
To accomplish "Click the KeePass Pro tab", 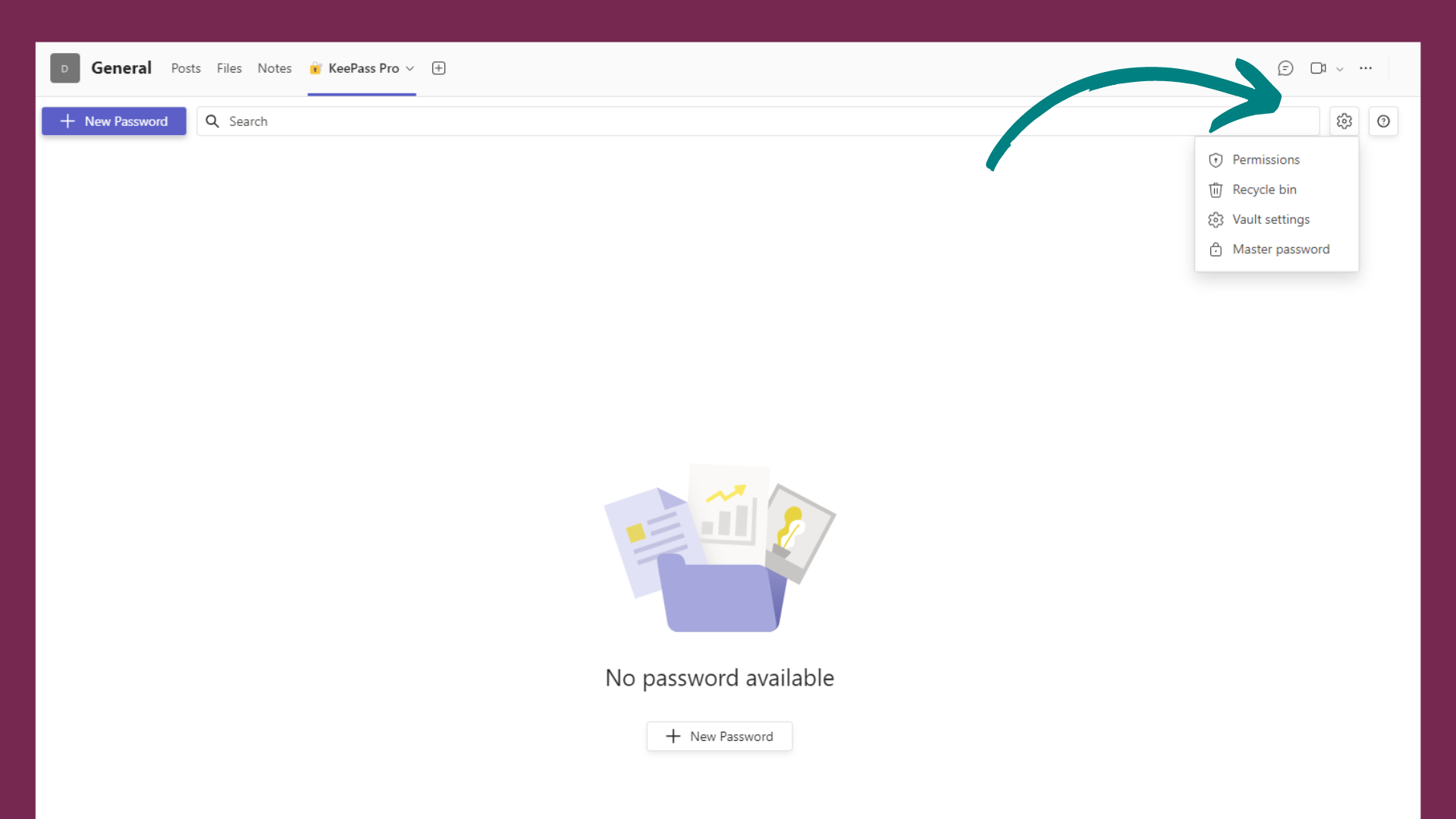I will (362, 68).
